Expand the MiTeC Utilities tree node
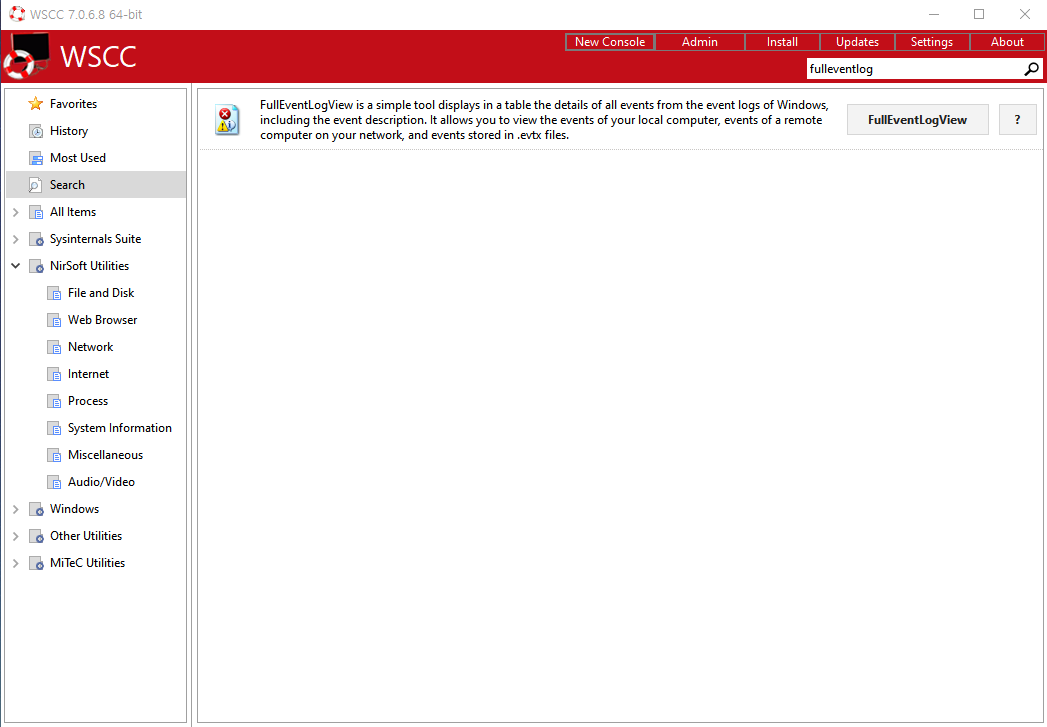Viewport: 1047px width, 727px height. [x=15, y=563]
